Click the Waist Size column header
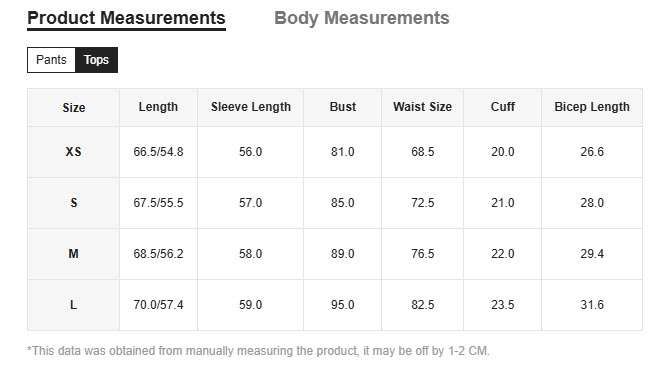 coord(422,107)
